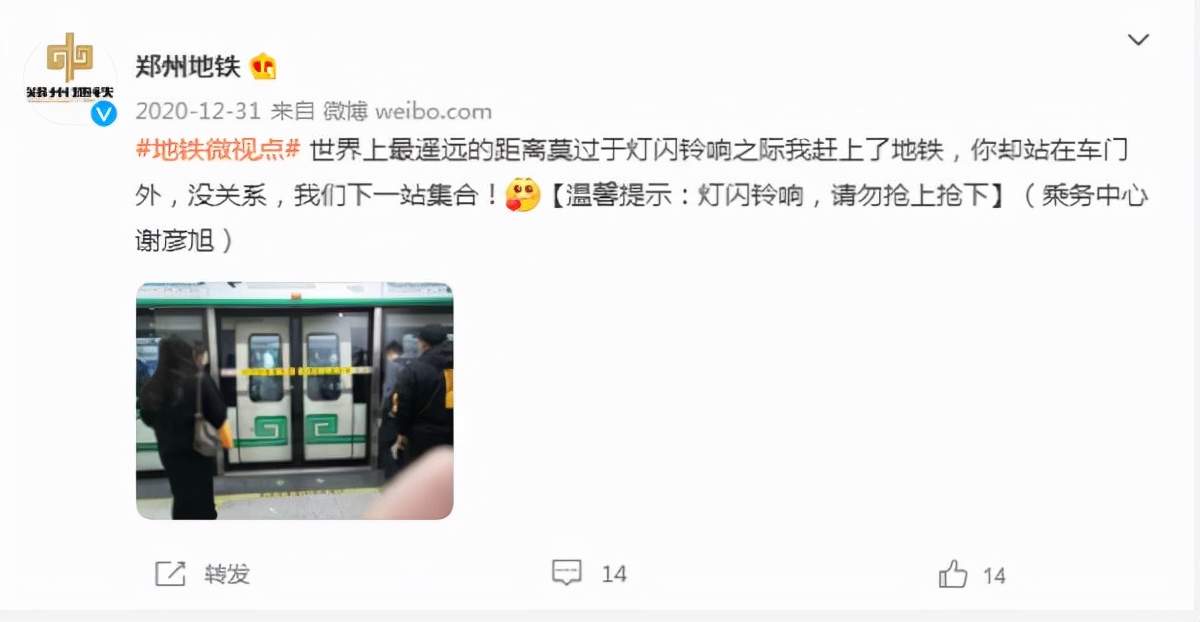Open the #地铁微视点# hashtag topic
This screenshot has width=1200, height=622.
tap(218, 152)
